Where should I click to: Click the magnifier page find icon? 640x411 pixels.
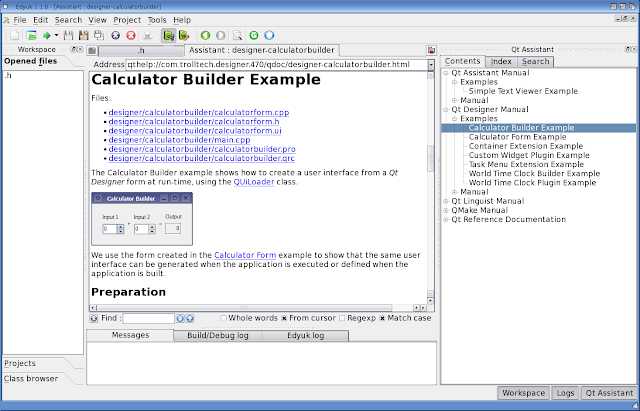tap(237, 36)
